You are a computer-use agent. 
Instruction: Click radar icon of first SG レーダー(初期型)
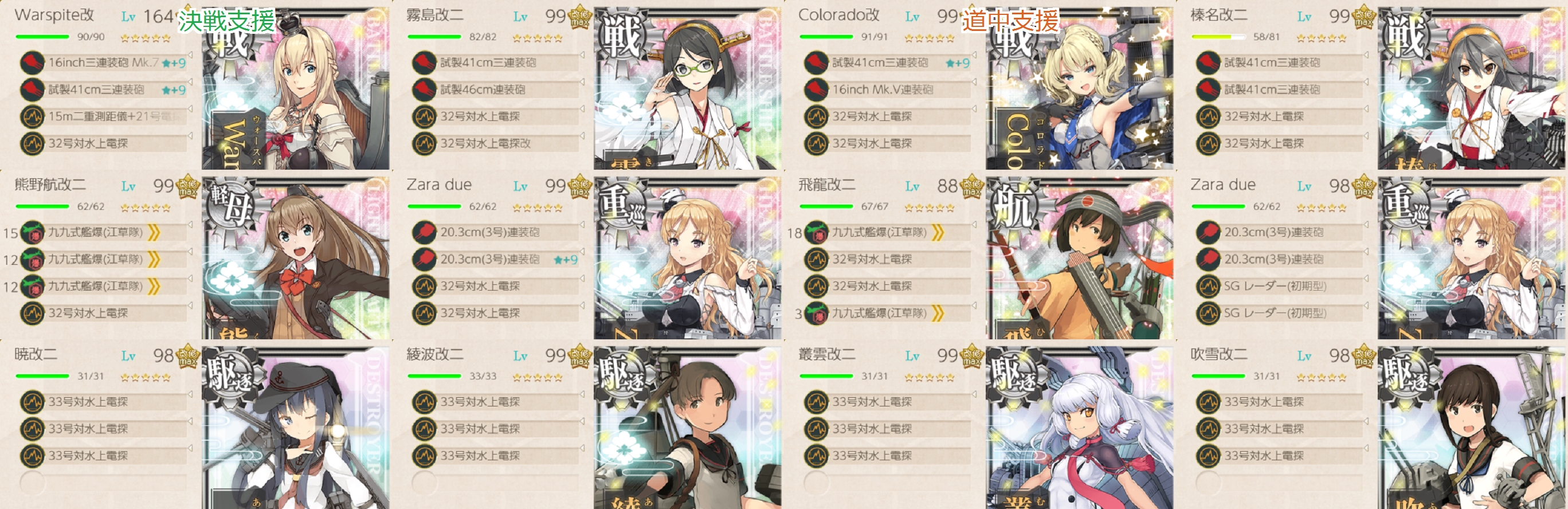pyautogui.click(x=1208, y=286)
